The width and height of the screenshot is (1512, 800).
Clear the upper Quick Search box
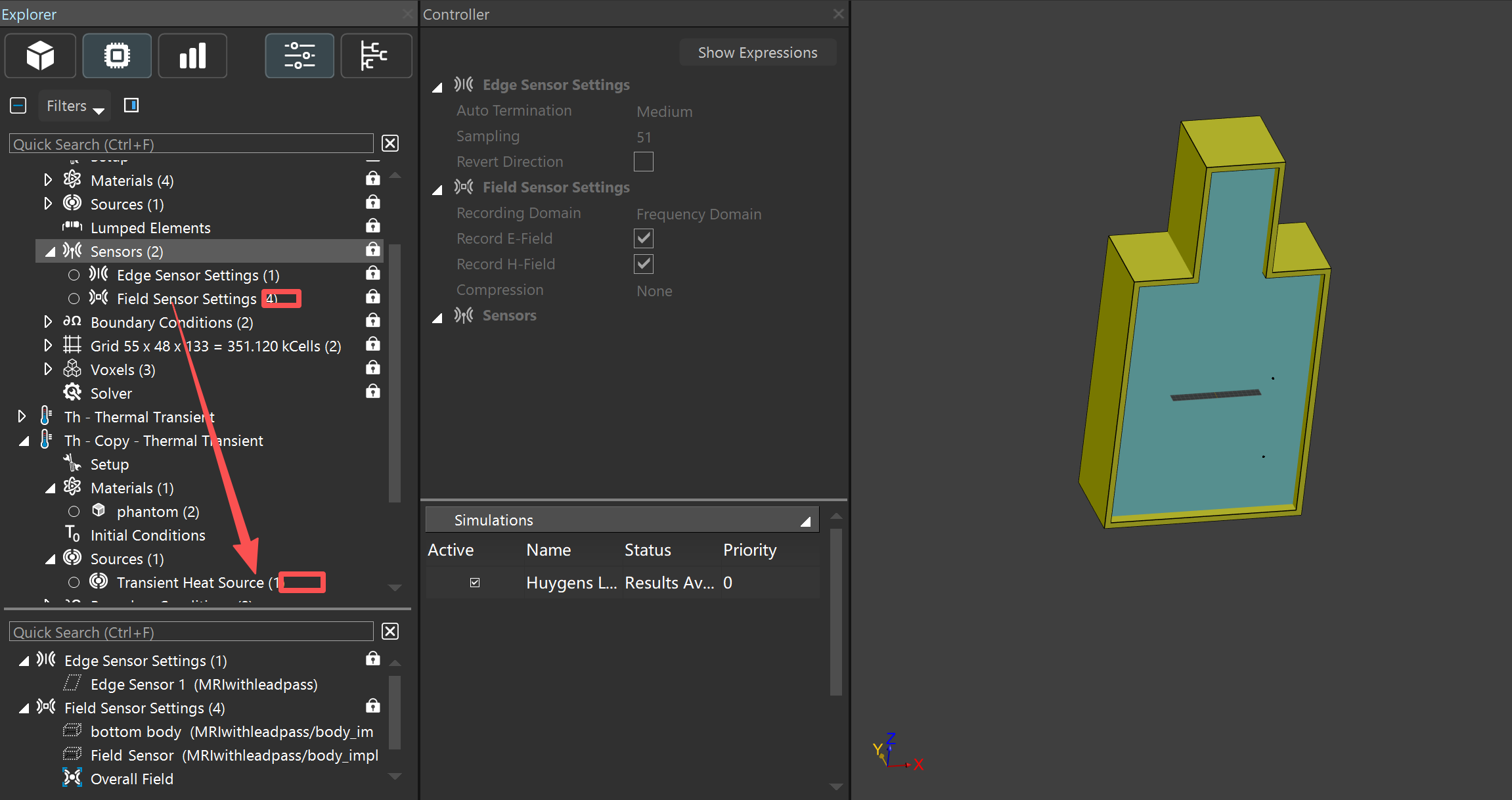(x=390, y=144)
